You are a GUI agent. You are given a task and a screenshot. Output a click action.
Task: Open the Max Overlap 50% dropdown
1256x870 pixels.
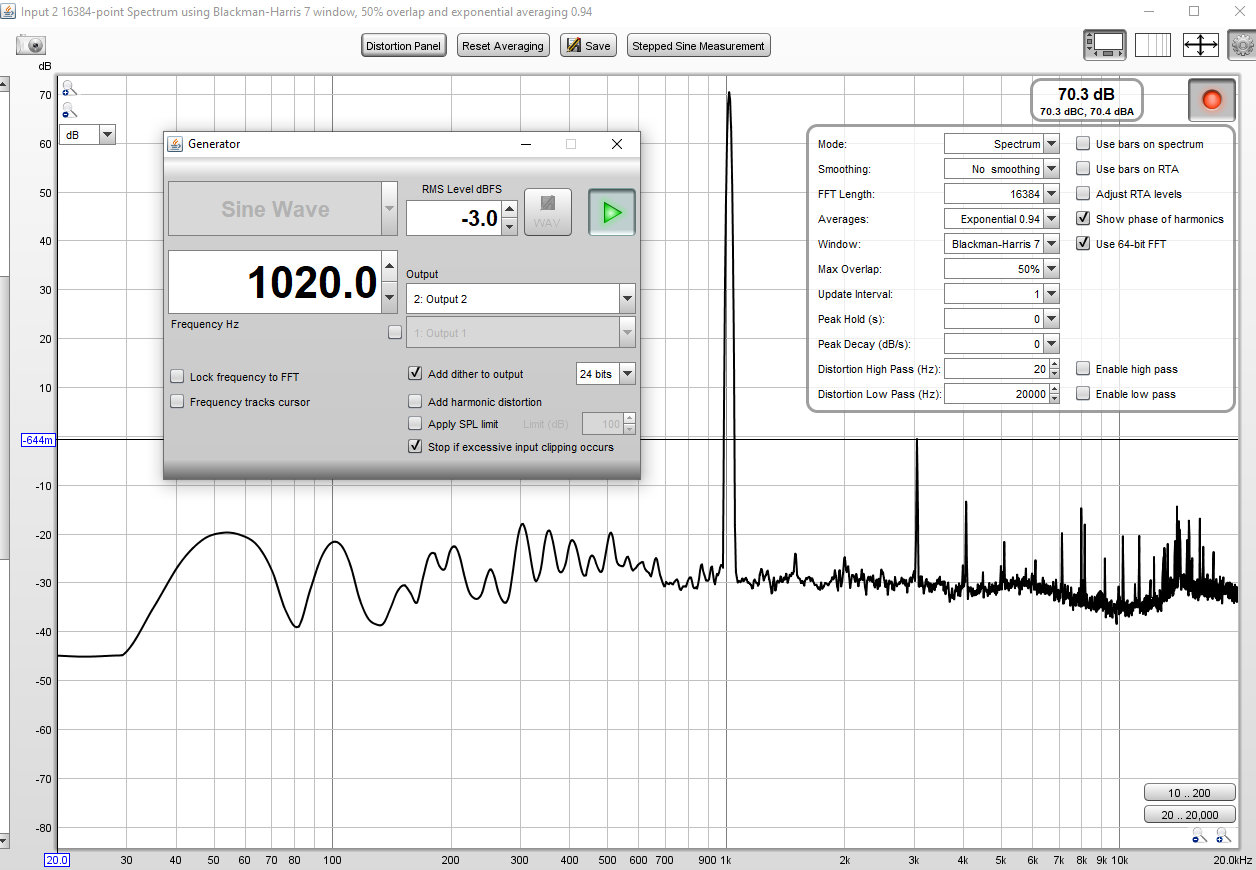[1051, 269]
